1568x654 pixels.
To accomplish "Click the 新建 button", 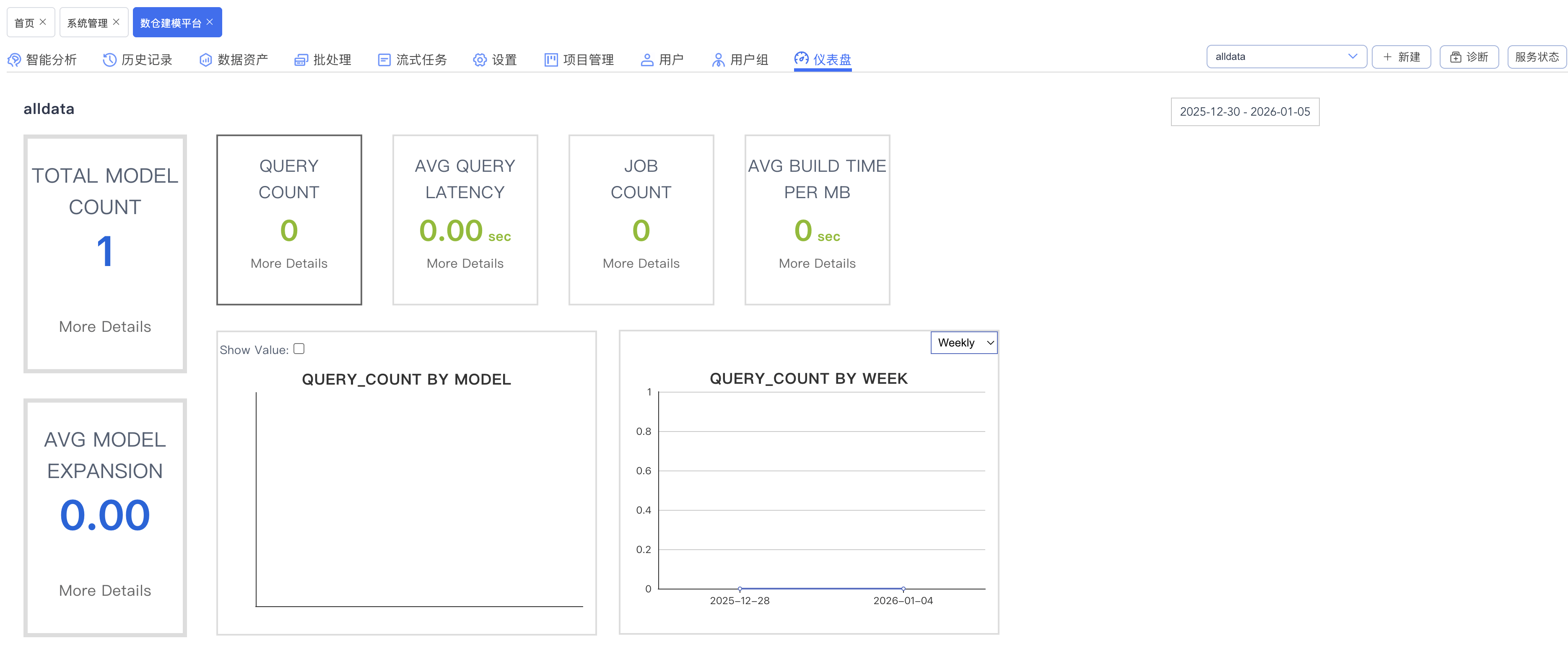I will (x=1401, y=57).
